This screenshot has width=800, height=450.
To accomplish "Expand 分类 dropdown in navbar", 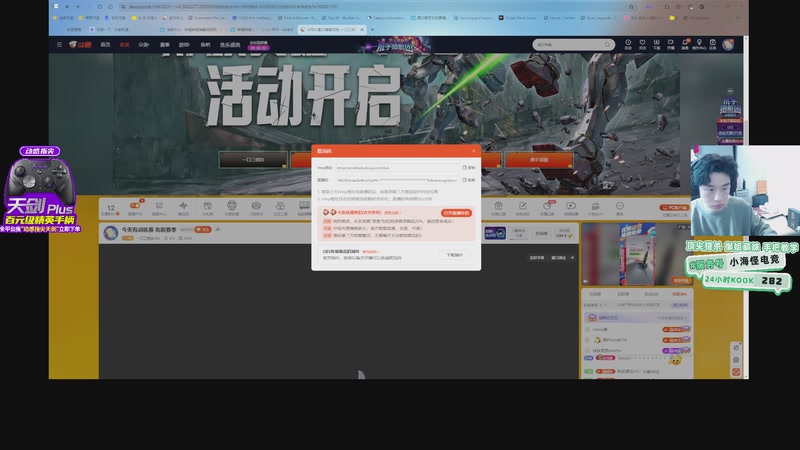I will coord(144,45).
